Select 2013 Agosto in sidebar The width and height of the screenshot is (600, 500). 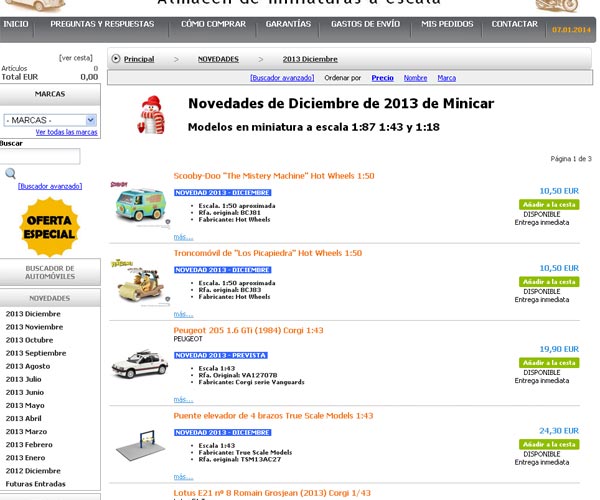point(28,366)
